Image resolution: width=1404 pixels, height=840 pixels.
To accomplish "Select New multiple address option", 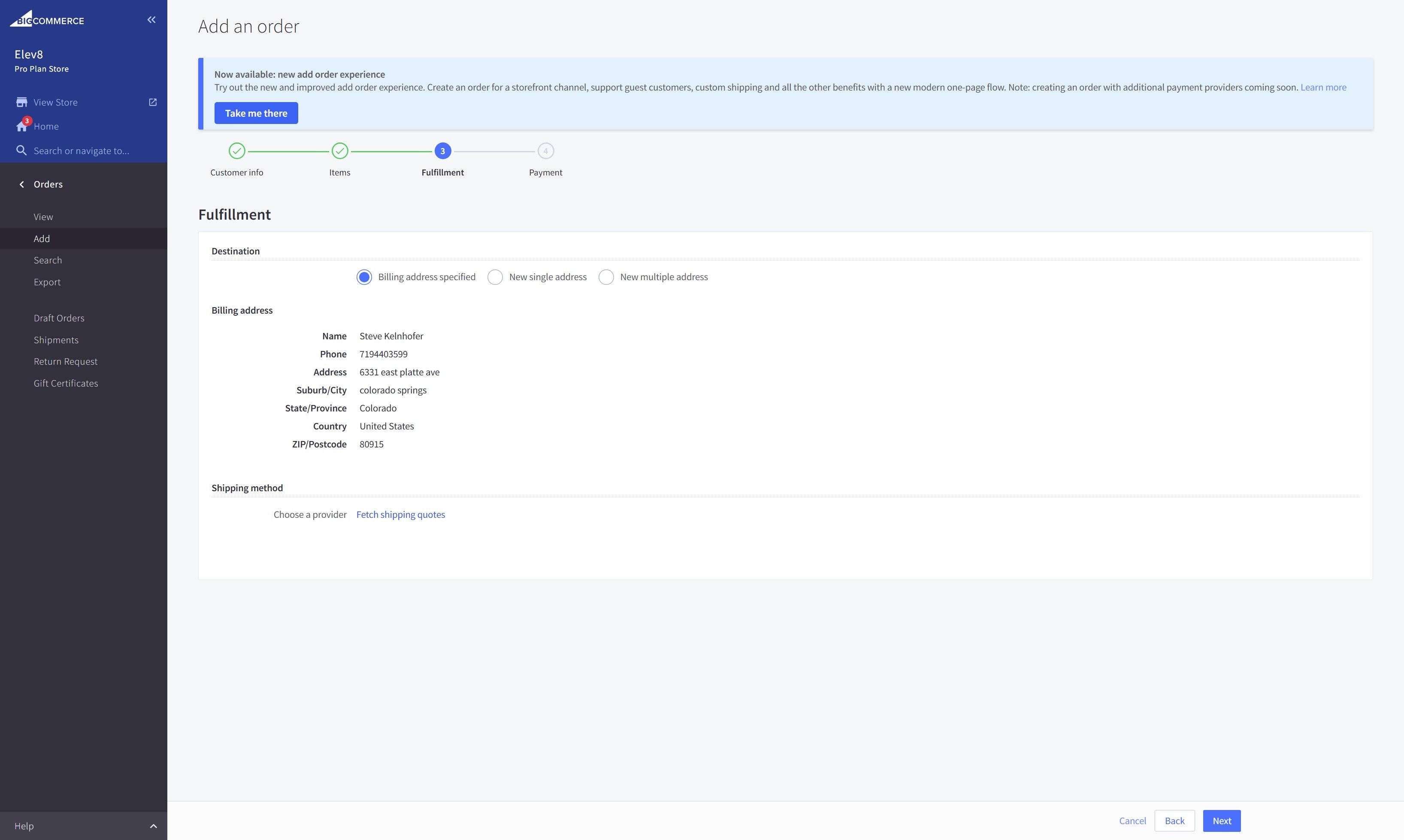I will [x=606, y=277].
